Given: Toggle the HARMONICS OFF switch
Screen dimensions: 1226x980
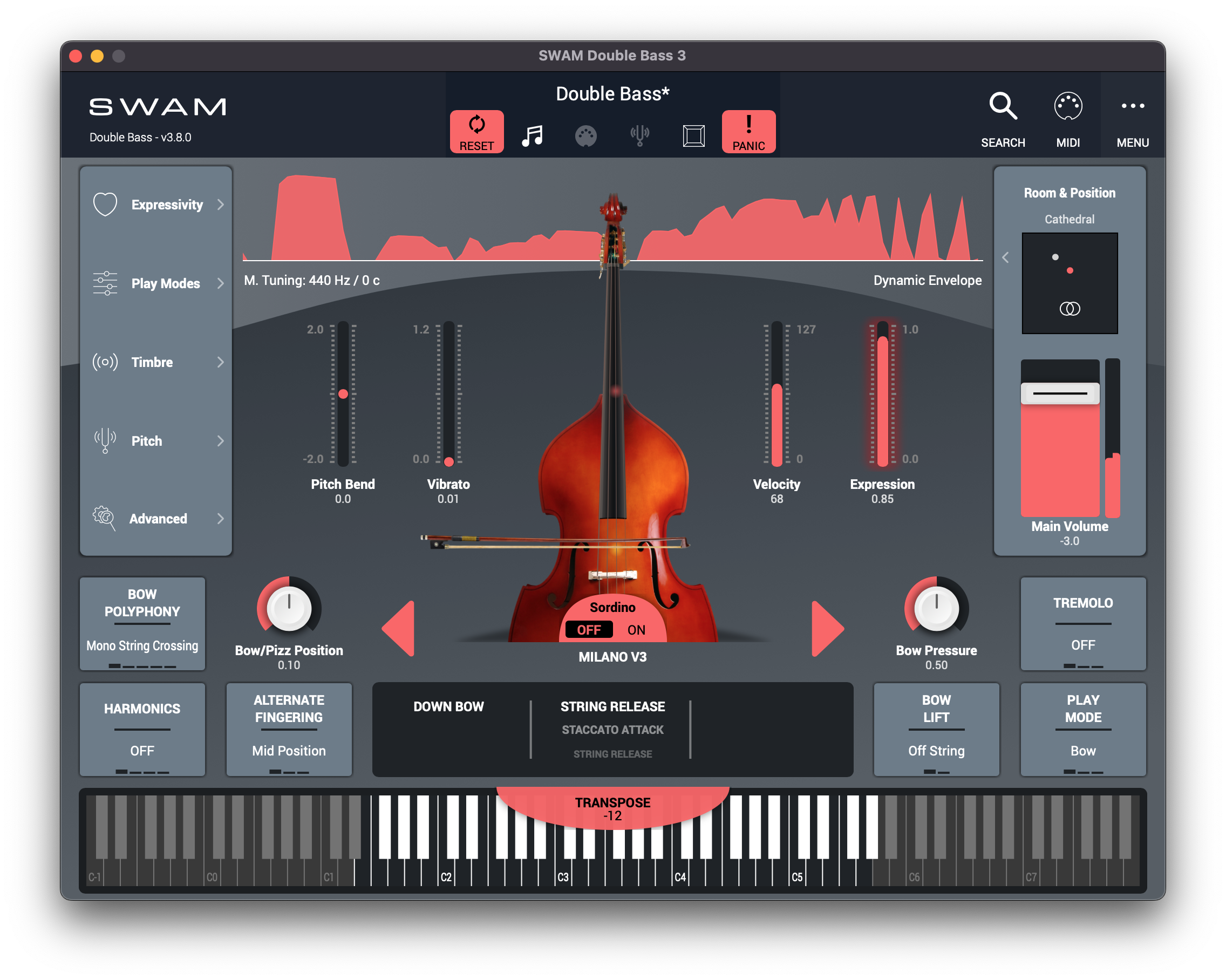Looking at the screenshot, I should coord(142,730).
